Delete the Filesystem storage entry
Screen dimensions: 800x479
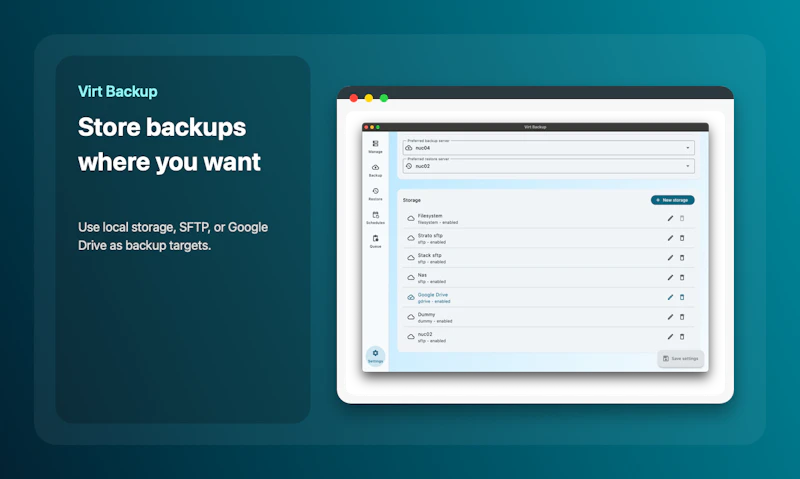[x=682, y=218]
